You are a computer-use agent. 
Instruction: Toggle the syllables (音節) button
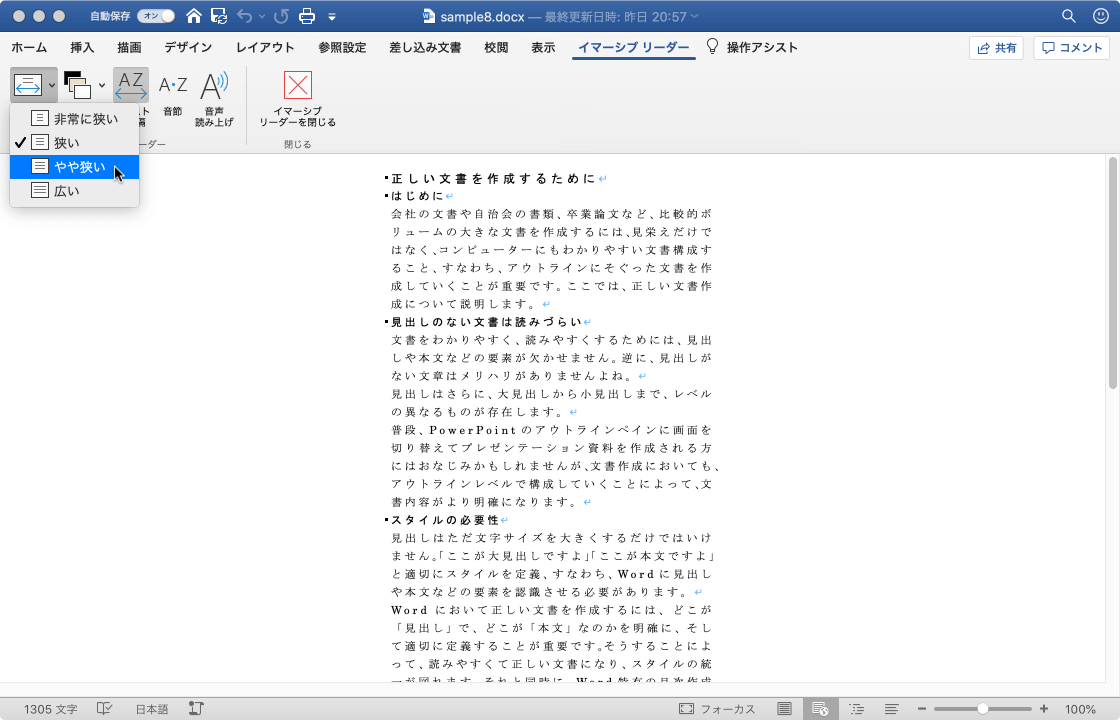(173, 94)
